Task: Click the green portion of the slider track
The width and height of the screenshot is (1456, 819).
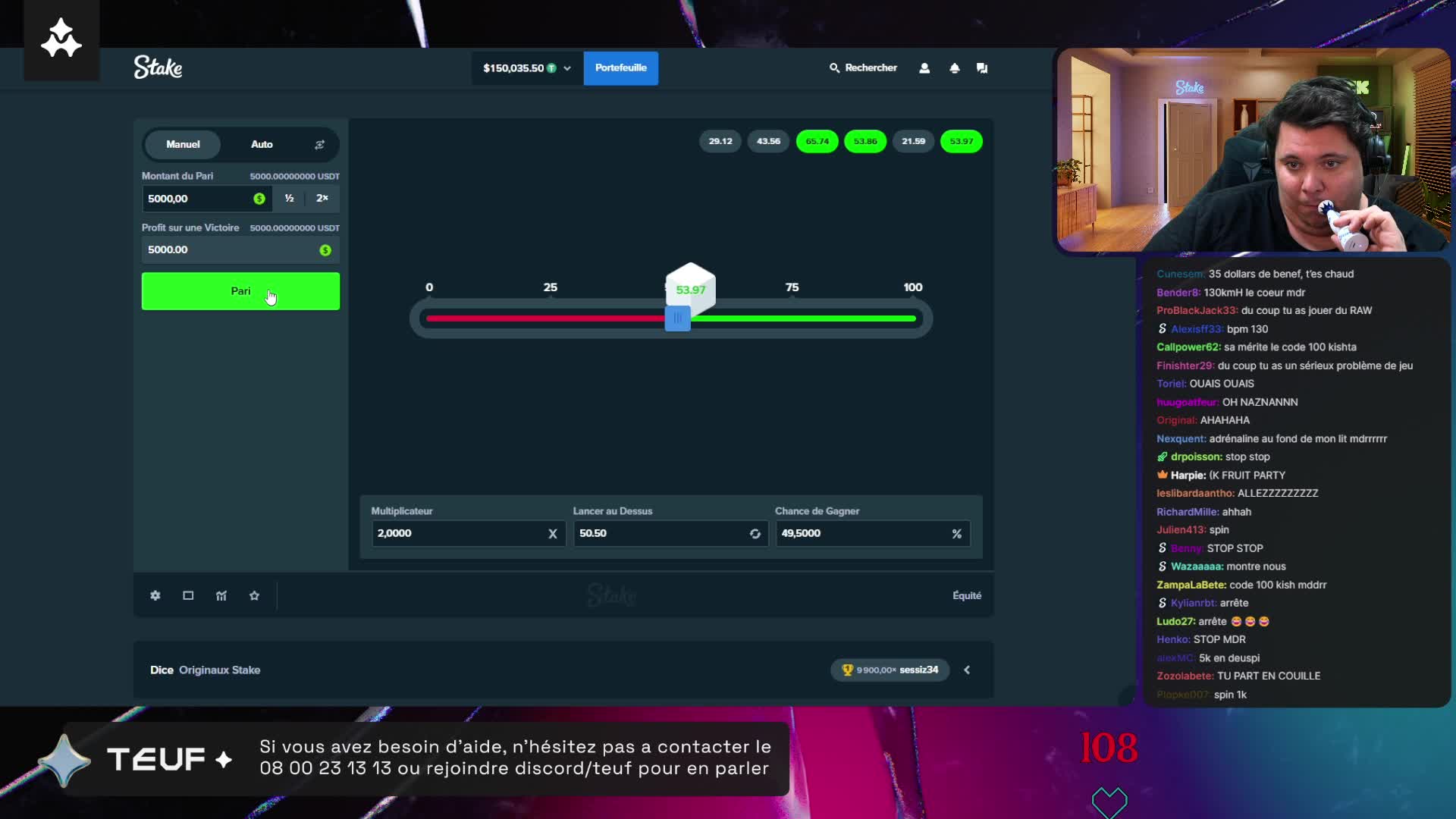Action: tap(803, 318)
